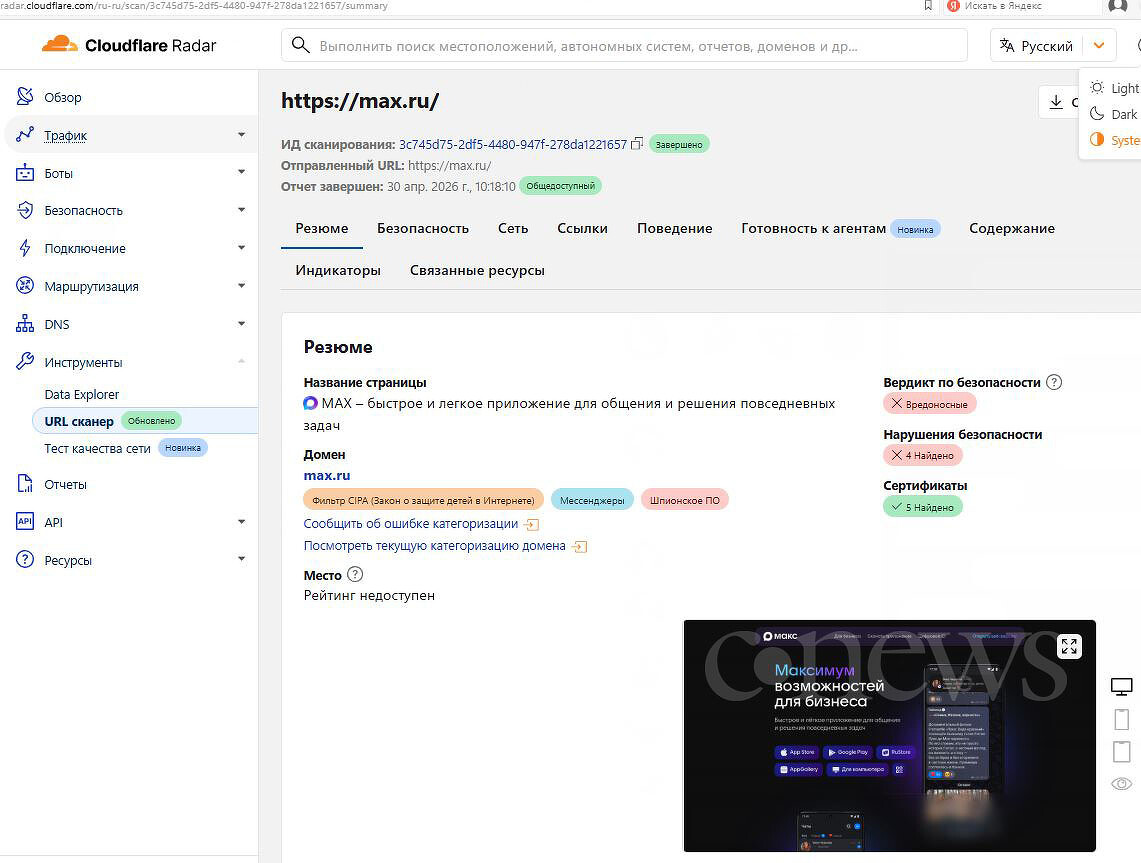Click the download report icon

(1056, 102)
